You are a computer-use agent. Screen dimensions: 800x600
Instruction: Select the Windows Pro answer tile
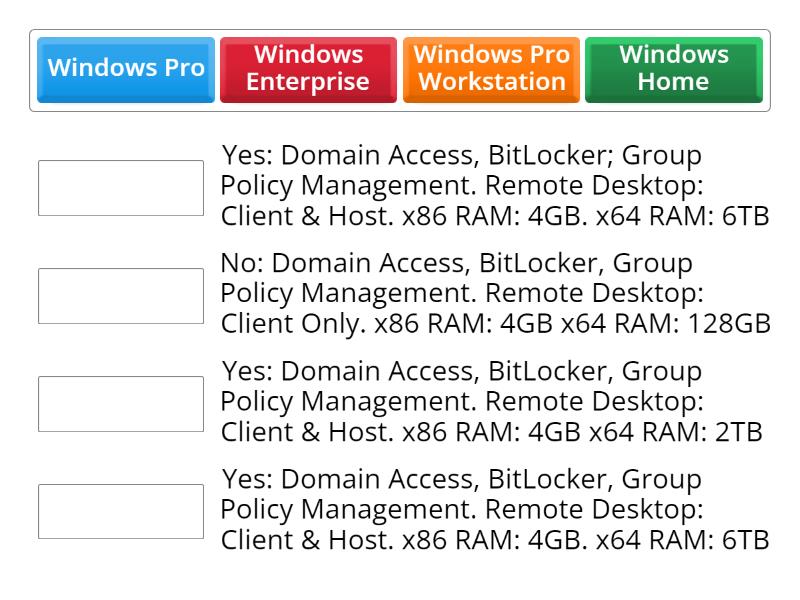(x=125, y=69)
